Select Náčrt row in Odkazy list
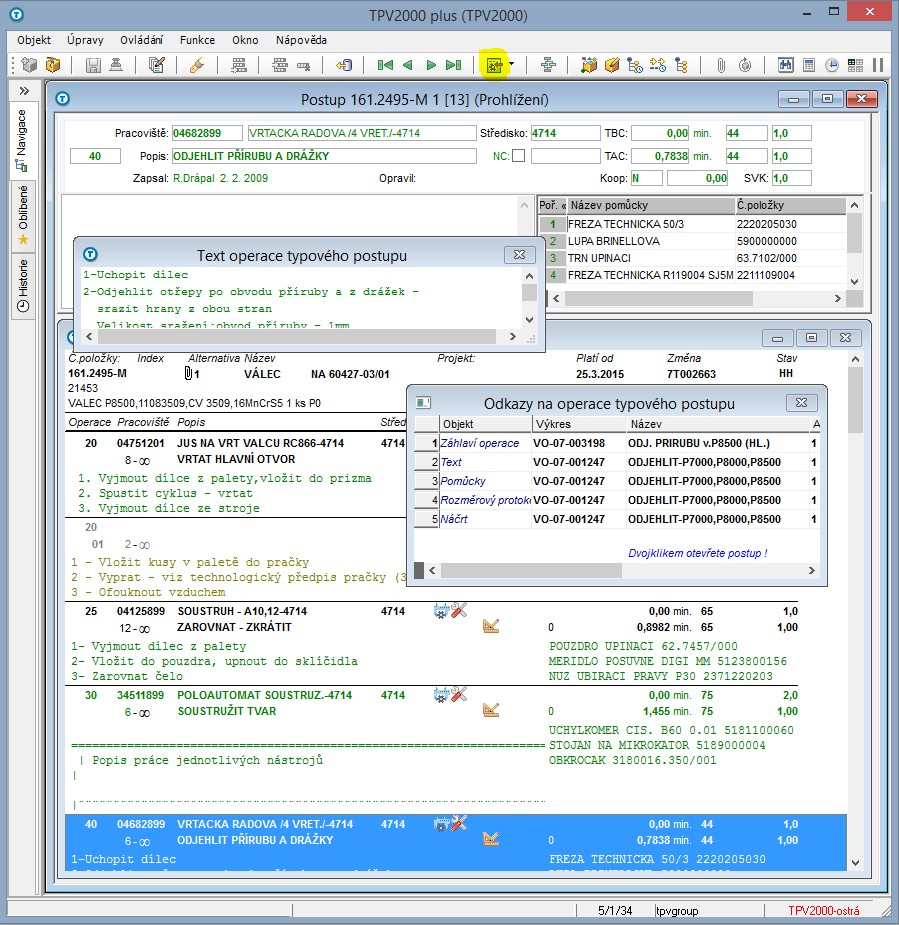This screenshot has width=899, height=925. pyautogui.click(x=617, y=519)
